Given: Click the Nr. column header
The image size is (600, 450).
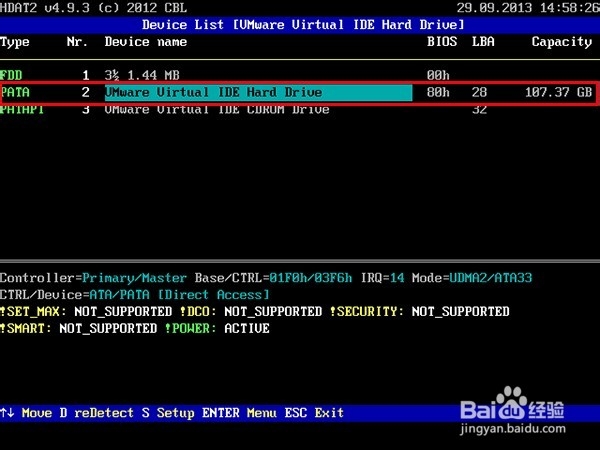Looking at the screenshot, I should [77, 42].
